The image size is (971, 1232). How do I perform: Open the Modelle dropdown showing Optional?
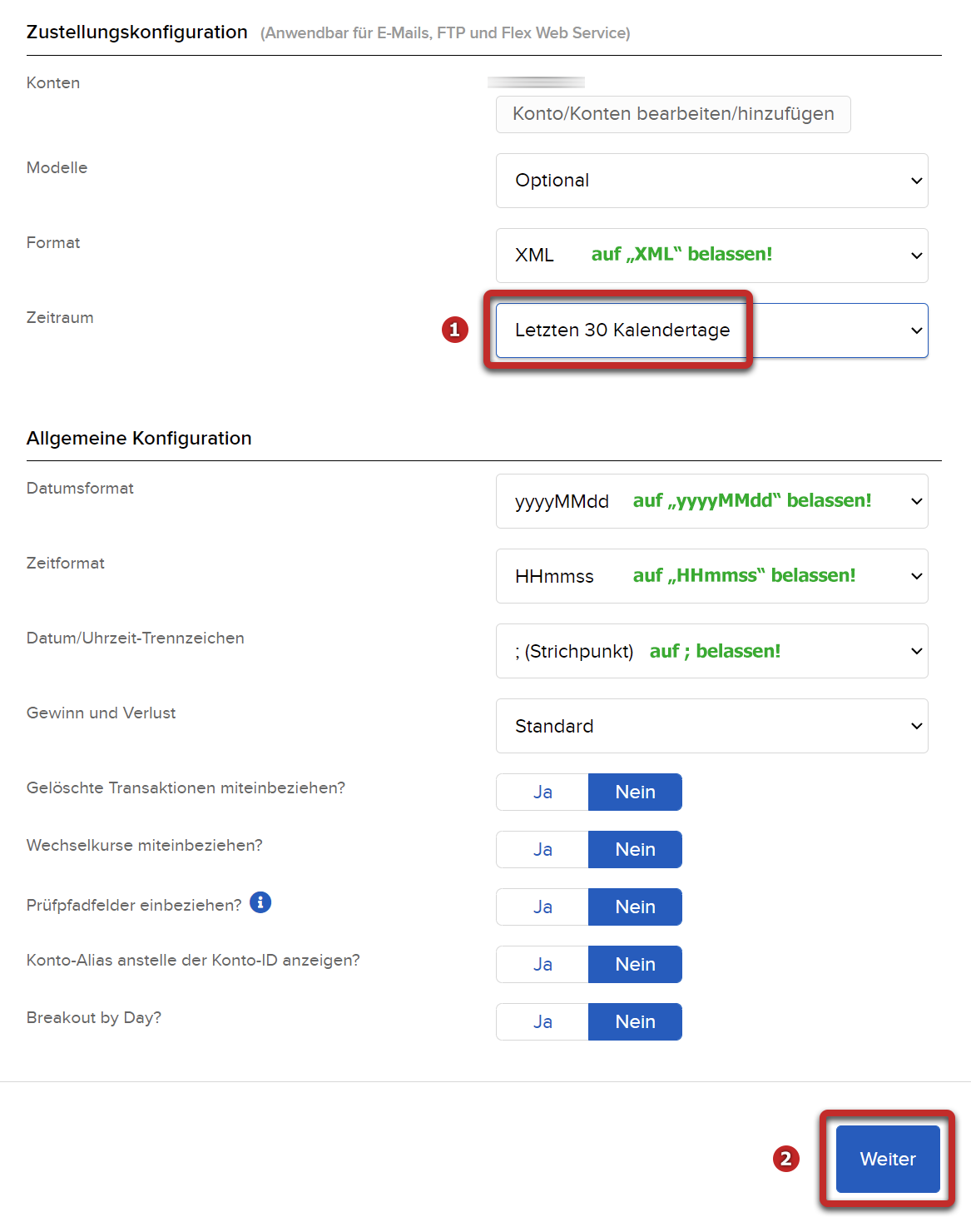tap(711, 181)
